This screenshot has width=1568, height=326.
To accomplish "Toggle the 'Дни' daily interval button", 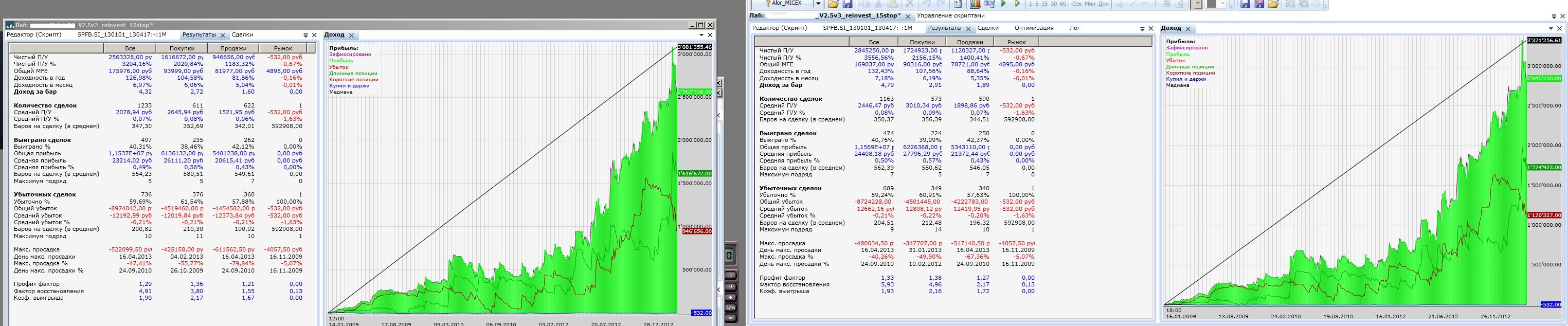I will [1104, 4].
